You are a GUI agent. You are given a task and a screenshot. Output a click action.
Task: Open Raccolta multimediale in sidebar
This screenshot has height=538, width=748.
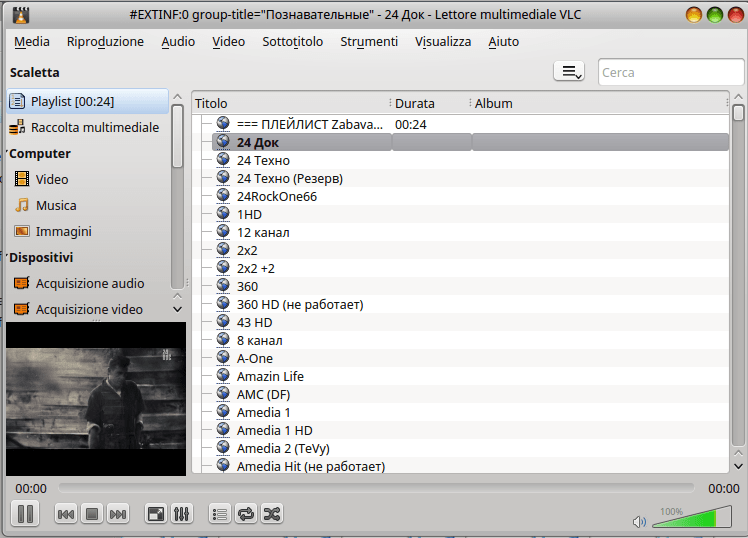coord(88,127)
